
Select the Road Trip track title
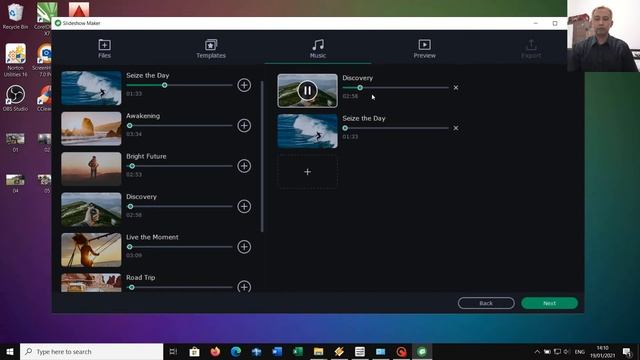click(x=140, y=278)
